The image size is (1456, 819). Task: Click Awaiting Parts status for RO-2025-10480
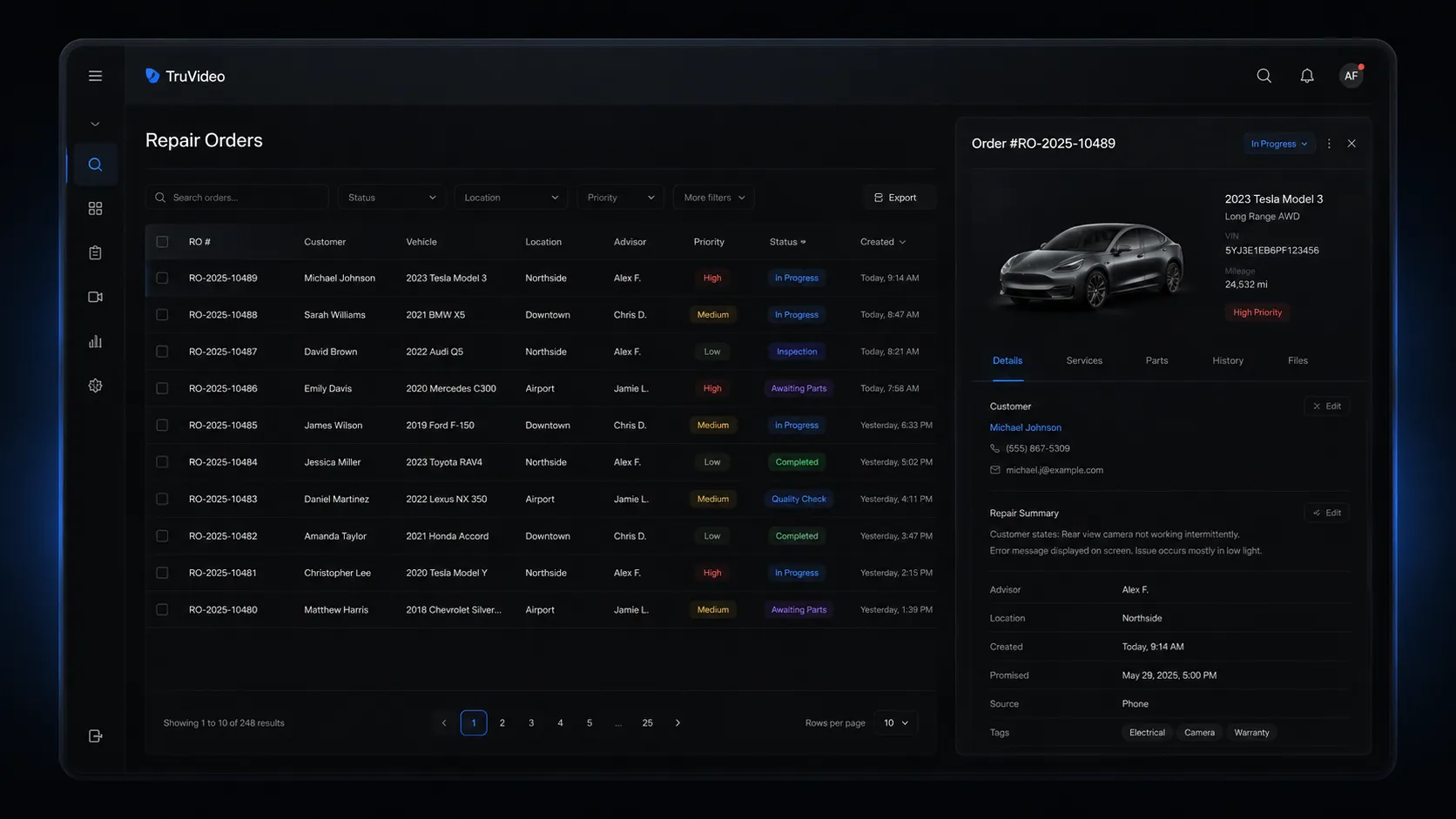pyautogui.click(x=799, y=609)
